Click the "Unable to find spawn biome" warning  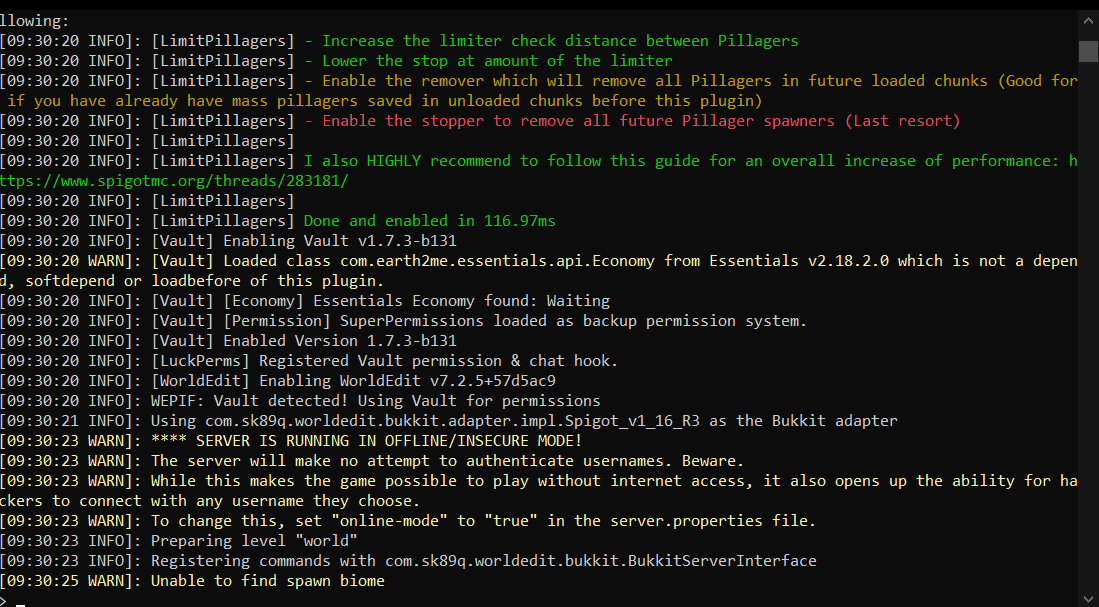click(267, 581)
